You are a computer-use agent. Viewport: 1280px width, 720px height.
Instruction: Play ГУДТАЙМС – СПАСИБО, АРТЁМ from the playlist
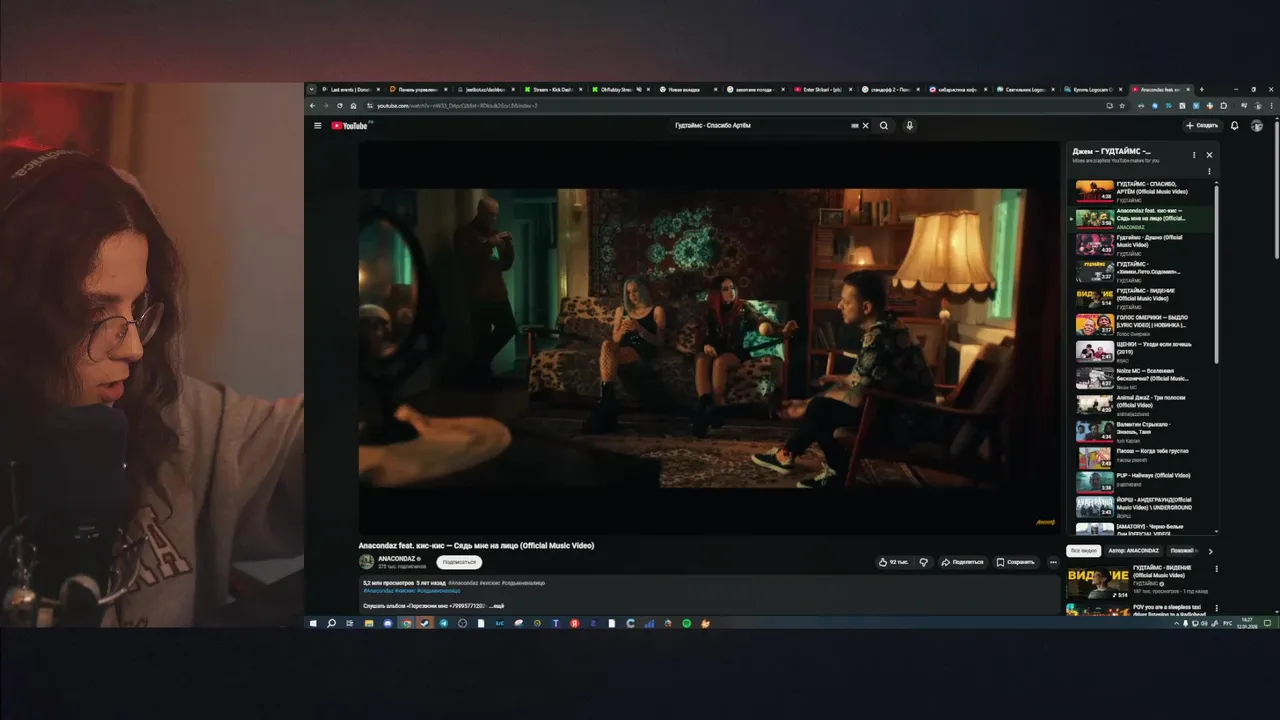click(1142, 191)
